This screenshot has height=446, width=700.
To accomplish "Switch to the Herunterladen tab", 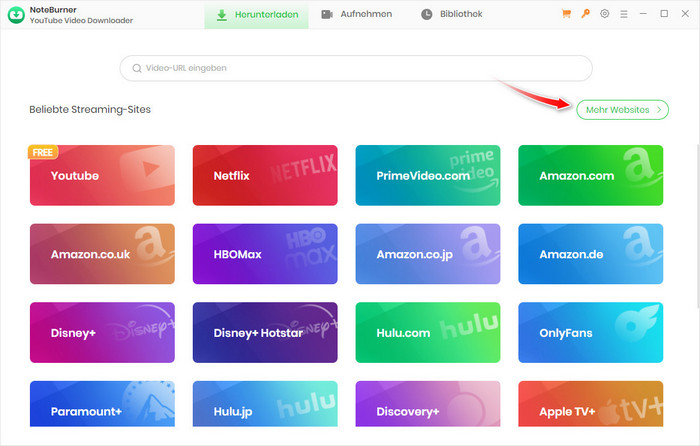I will coord(257,15).
